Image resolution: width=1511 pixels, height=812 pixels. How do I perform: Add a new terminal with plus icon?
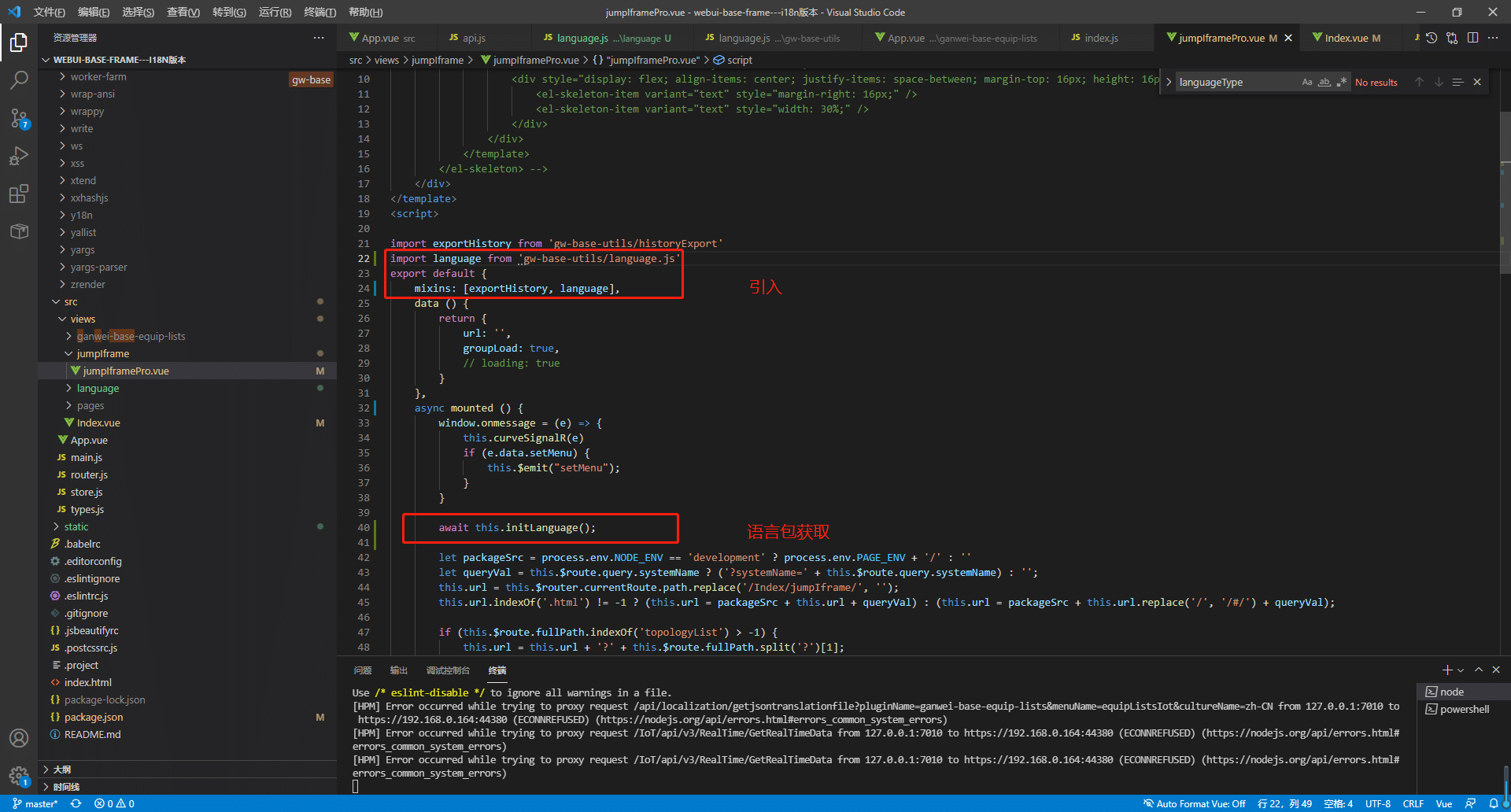tap(1446, 670)
